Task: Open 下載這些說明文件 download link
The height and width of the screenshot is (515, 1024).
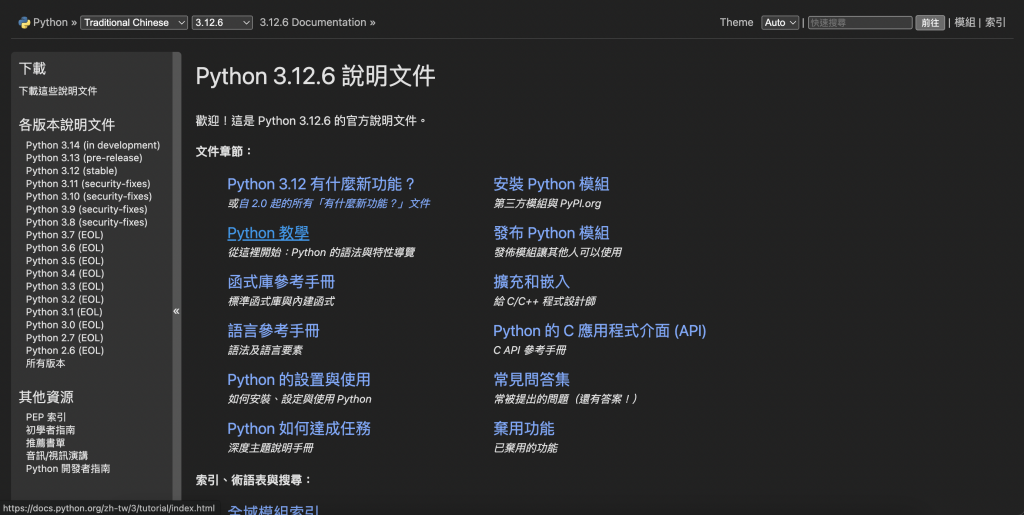Action: click(x=58, y=91)
